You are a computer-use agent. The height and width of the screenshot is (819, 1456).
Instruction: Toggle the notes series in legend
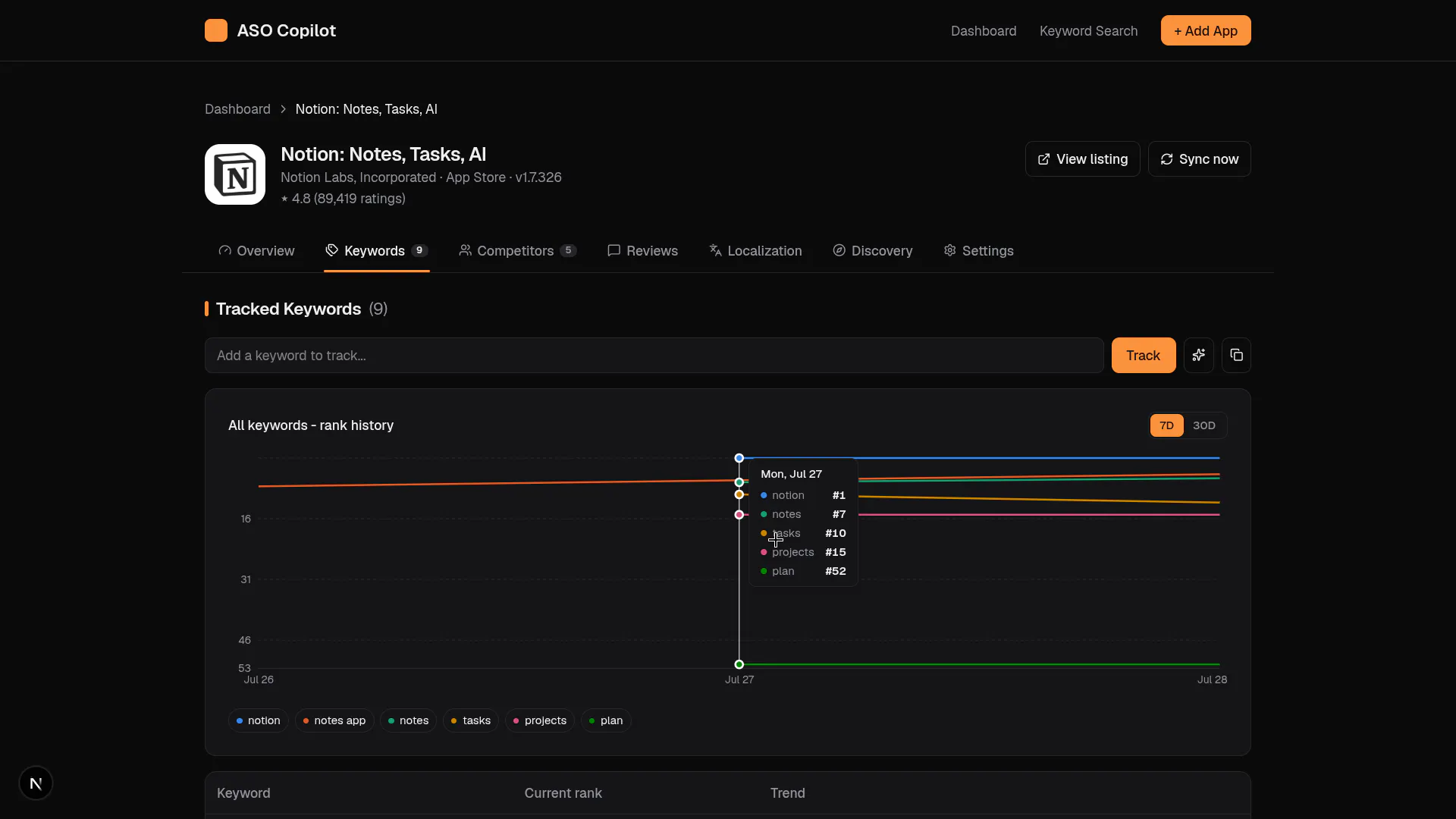(x=408, y=720)
